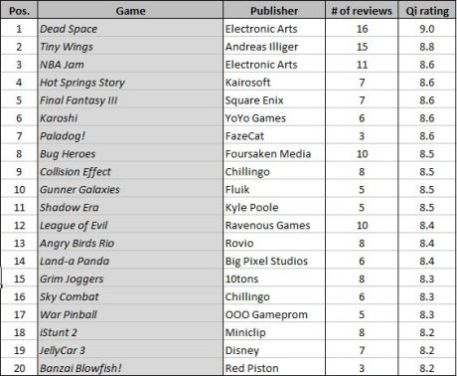
Task: Click the Square Enix publisher cell
Action: point(274,100)
